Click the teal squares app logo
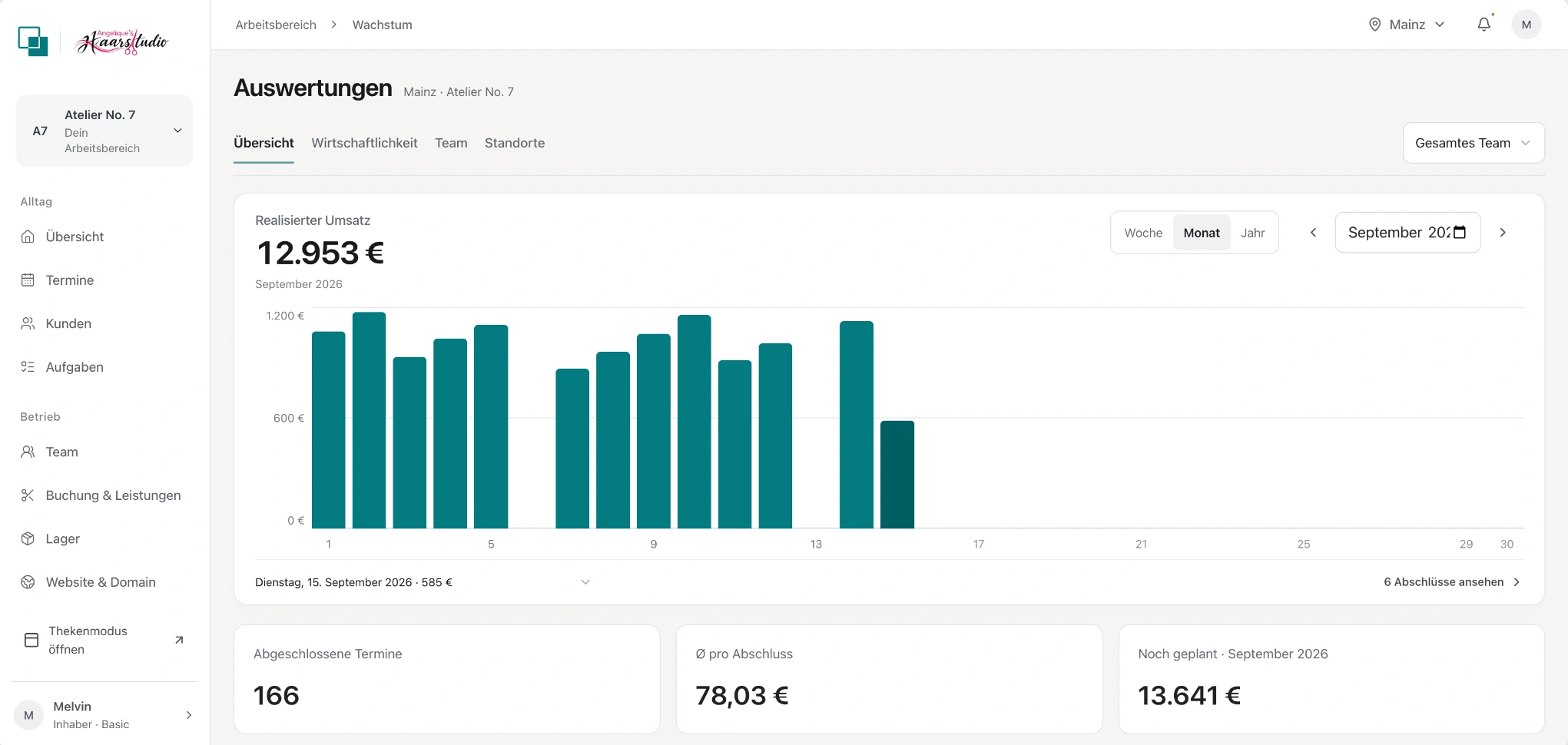The height and width of the screenshot is (745, 1568). (x=33, y=41)
